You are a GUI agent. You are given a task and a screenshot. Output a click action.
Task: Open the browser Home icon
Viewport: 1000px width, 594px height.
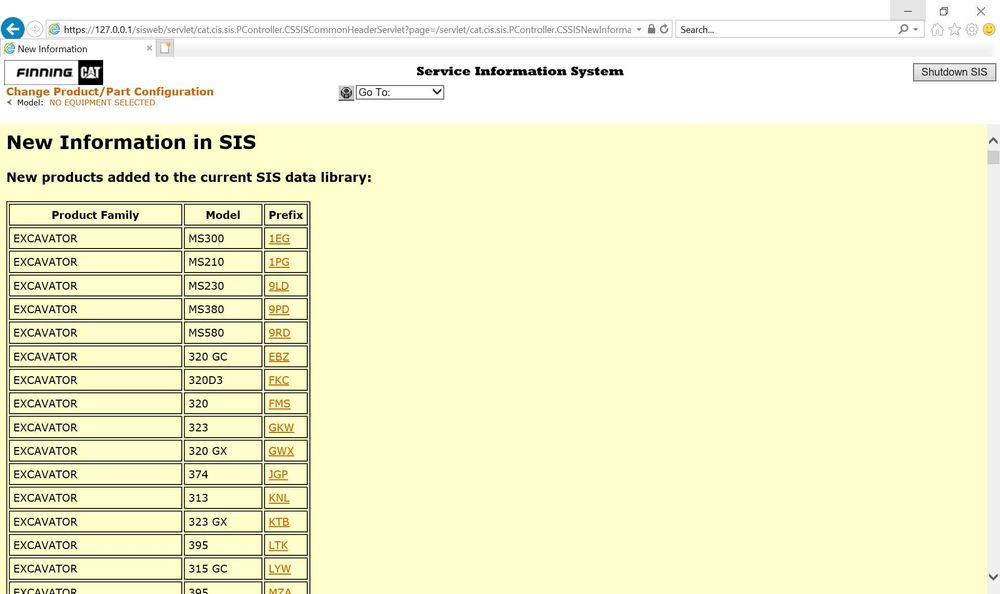tap(937, 29)
